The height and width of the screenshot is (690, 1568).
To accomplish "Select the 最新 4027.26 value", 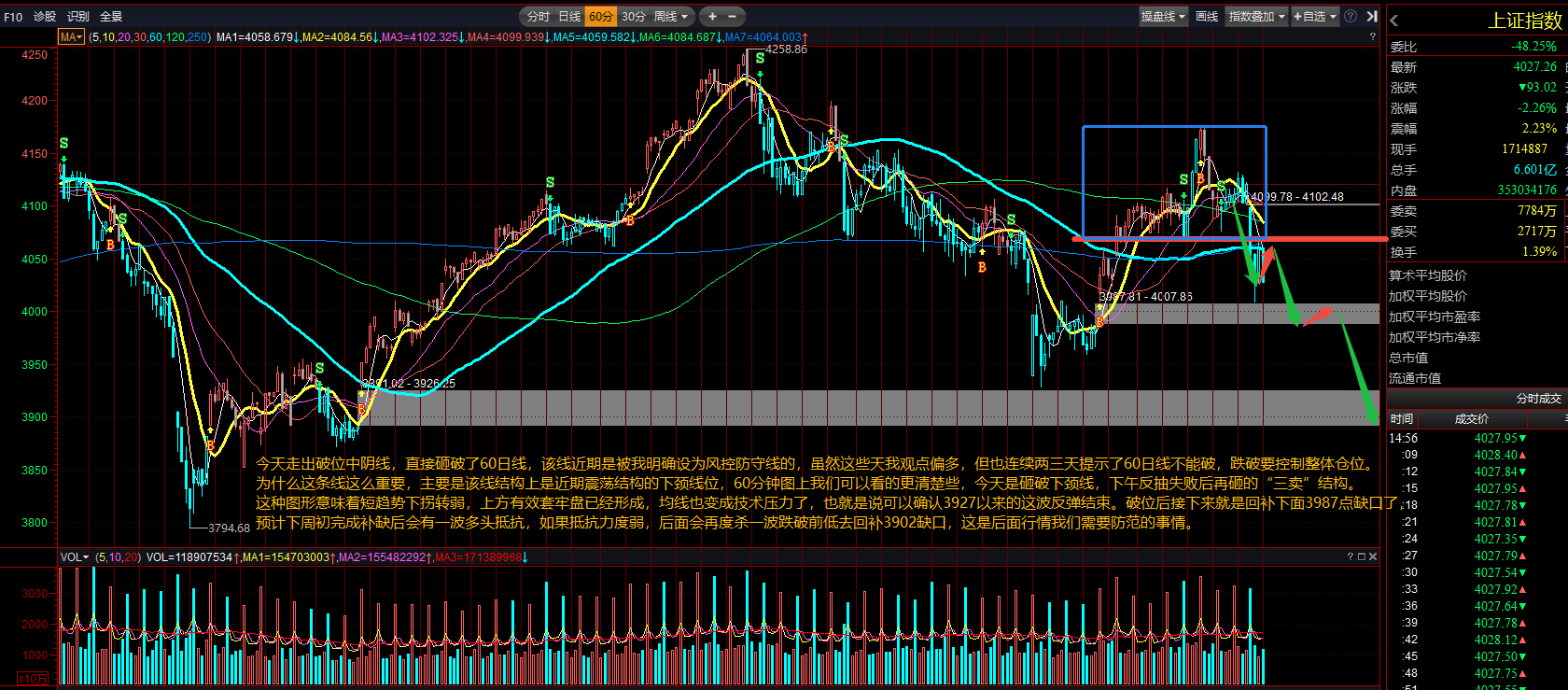I will tap(1535, 66).
